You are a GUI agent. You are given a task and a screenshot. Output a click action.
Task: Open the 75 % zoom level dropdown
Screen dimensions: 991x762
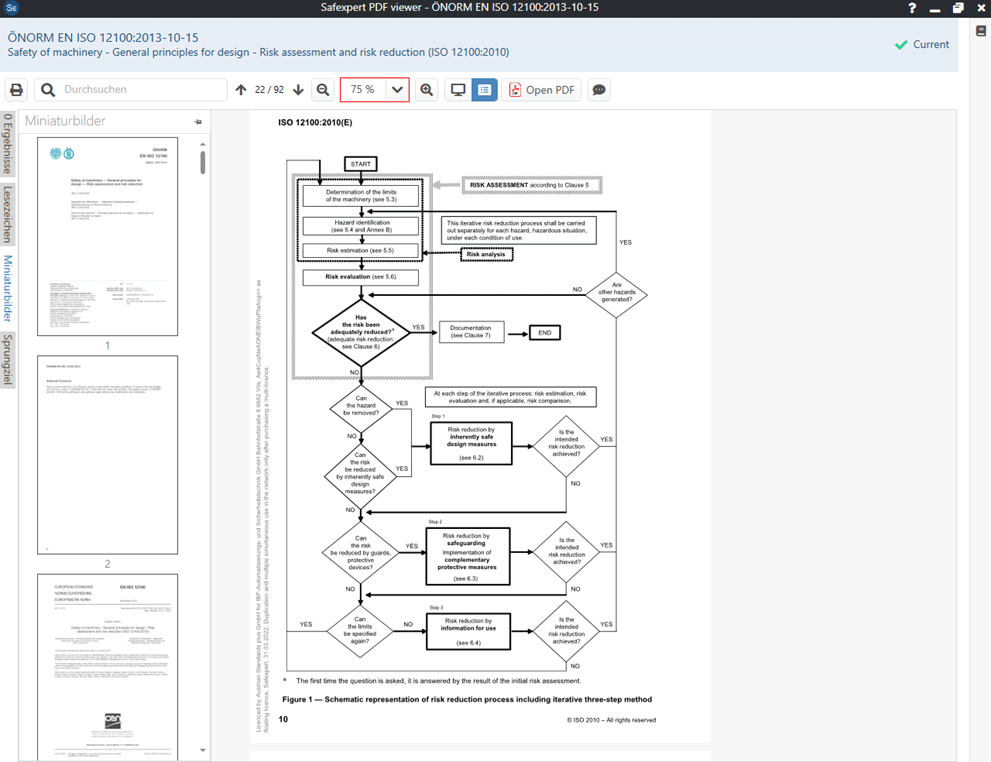[x=397, y=90]
